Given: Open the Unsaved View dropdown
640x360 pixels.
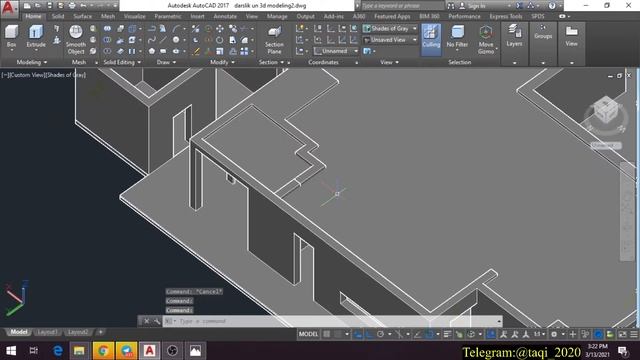Looking at the screenshot, I should (390, 40).
